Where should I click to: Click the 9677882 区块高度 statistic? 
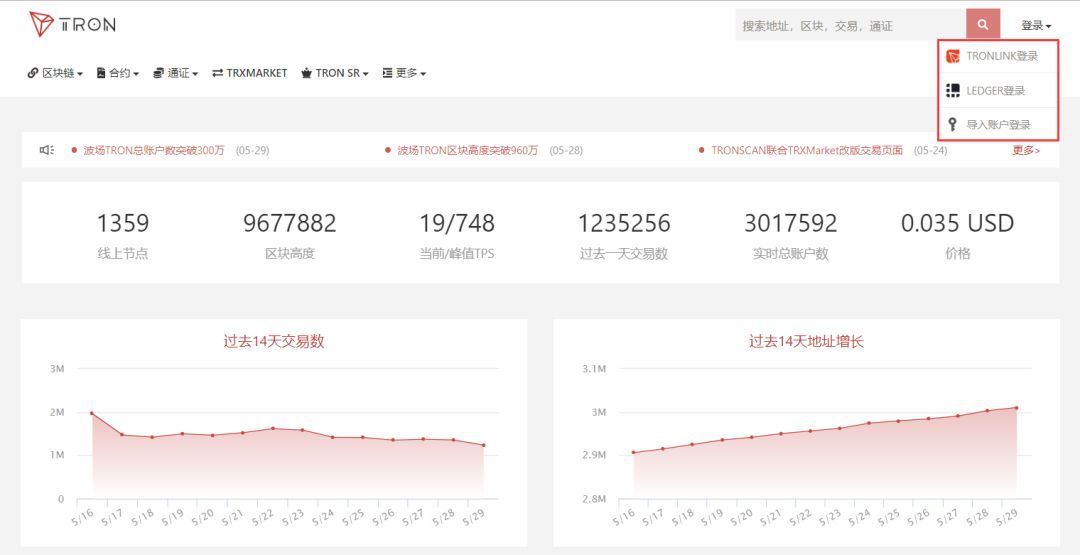(x=290, y=235)
